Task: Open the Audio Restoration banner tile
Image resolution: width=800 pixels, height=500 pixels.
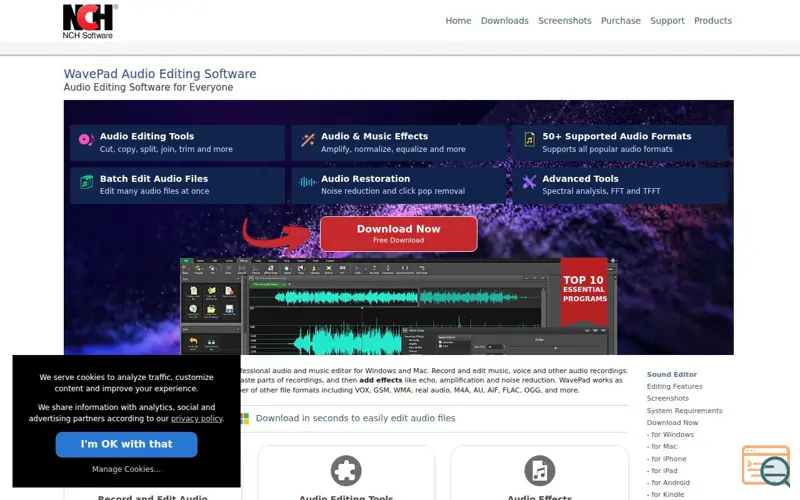Action: [x=398, y=185]
